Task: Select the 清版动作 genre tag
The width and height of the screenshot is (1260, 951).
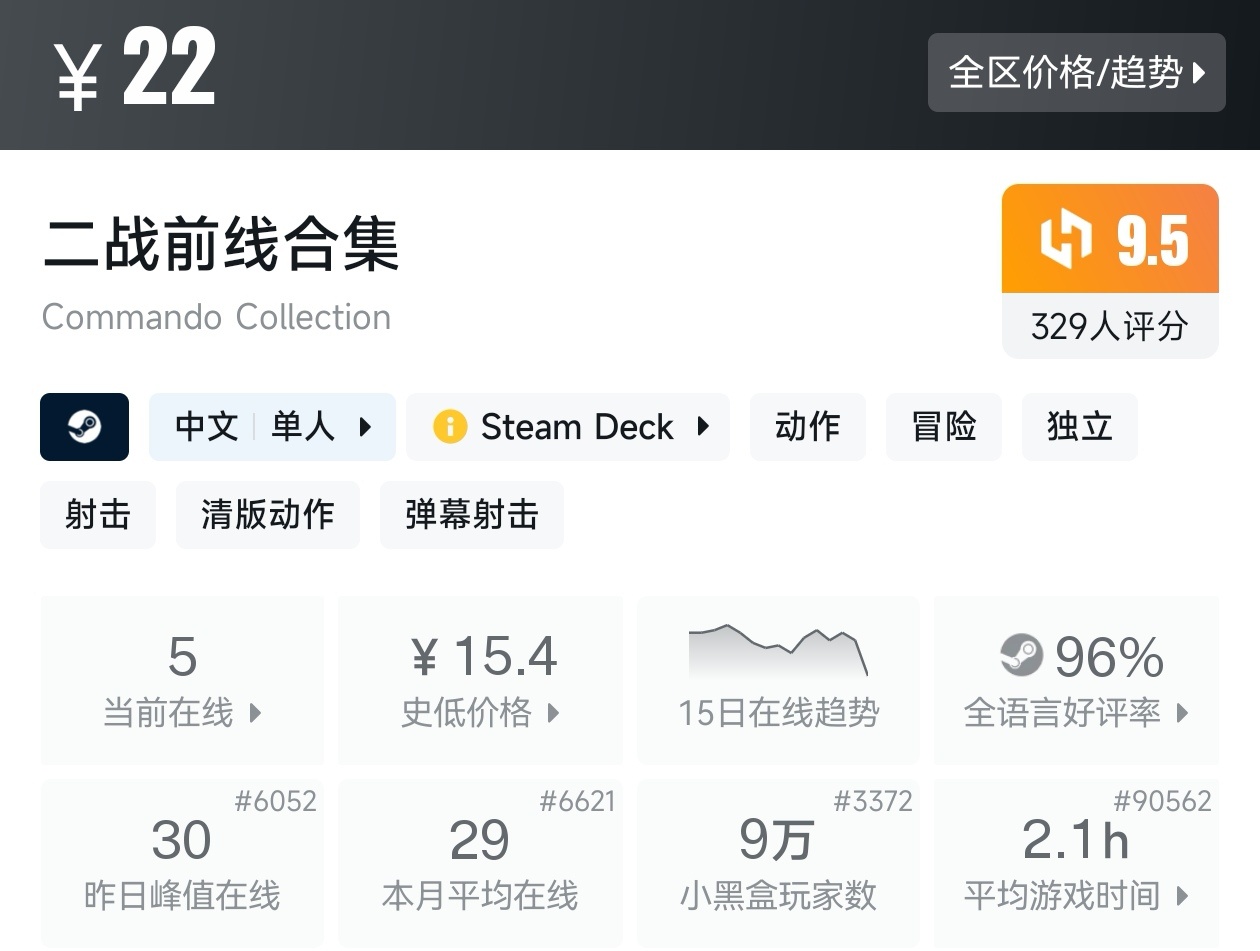Action: [x=267, y=515]
